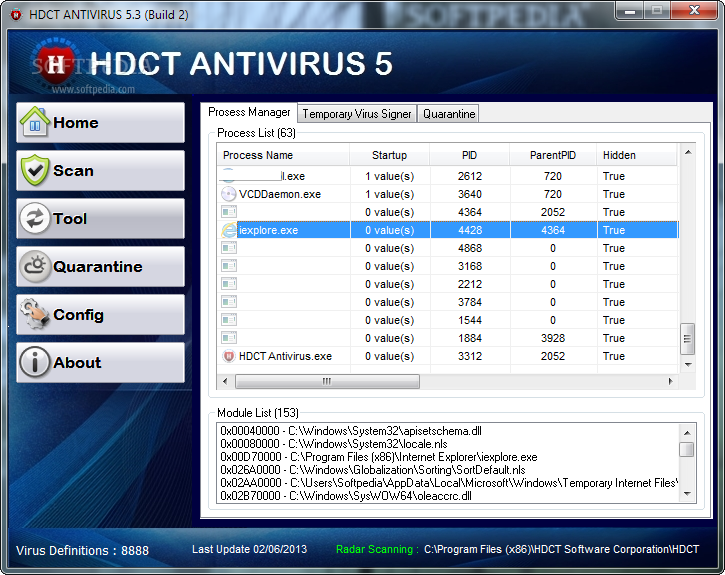The image size is (725, 575).
Task: Select module Internet Explorer\iexplore.exe line
Action: coord(379,457)
